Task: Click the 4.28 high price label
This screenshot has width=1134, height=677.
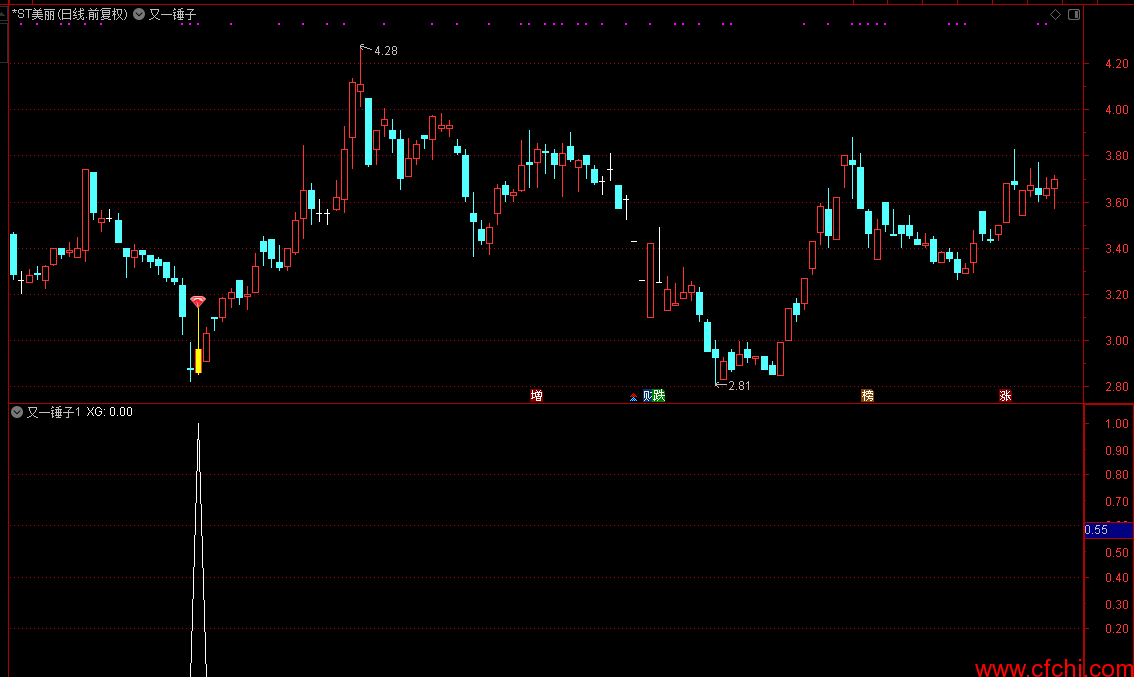Action: (386, 51)
